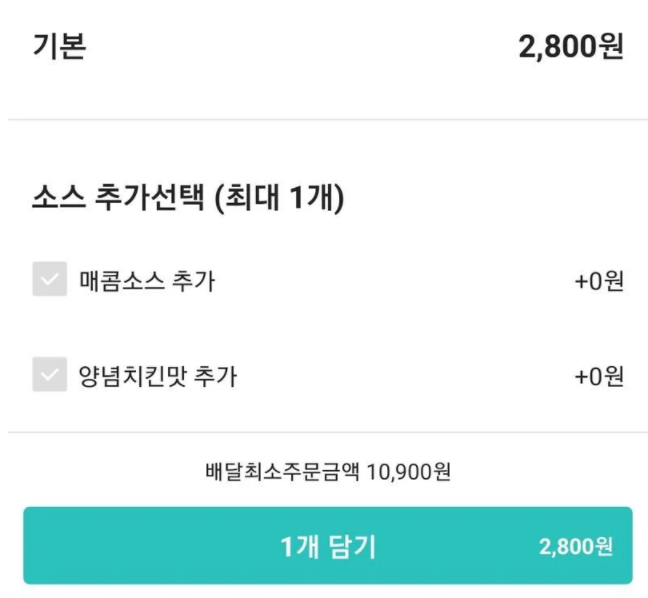
Task: Click the 2,800원 price next to 기본
Action: pos(570,47)
